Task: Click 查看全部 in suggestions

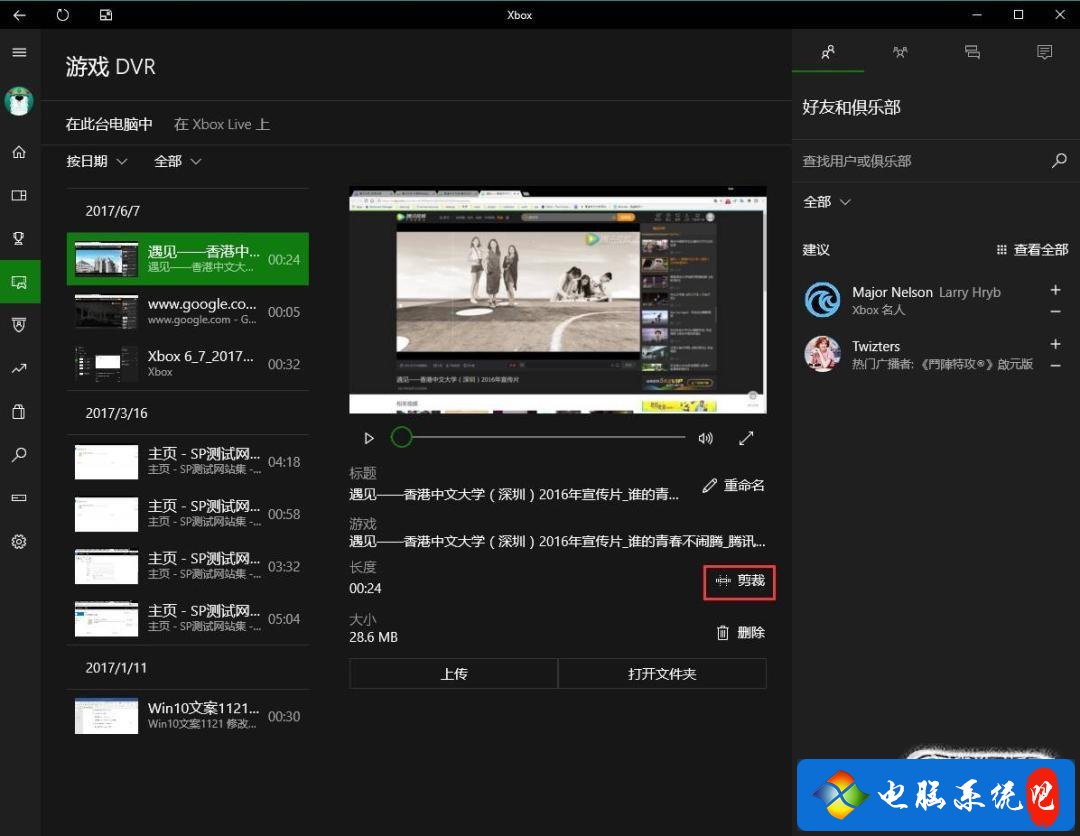Action: (1032, 250)
